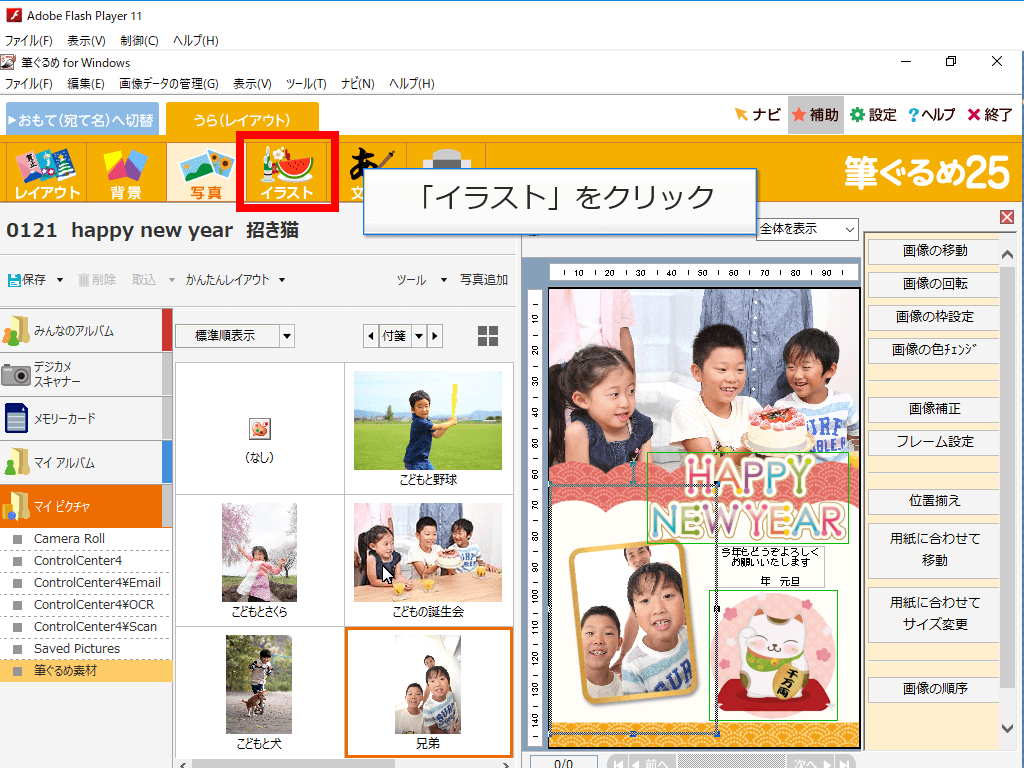
Task: Open the 写真 photo tool
Action: coord(206,171)
